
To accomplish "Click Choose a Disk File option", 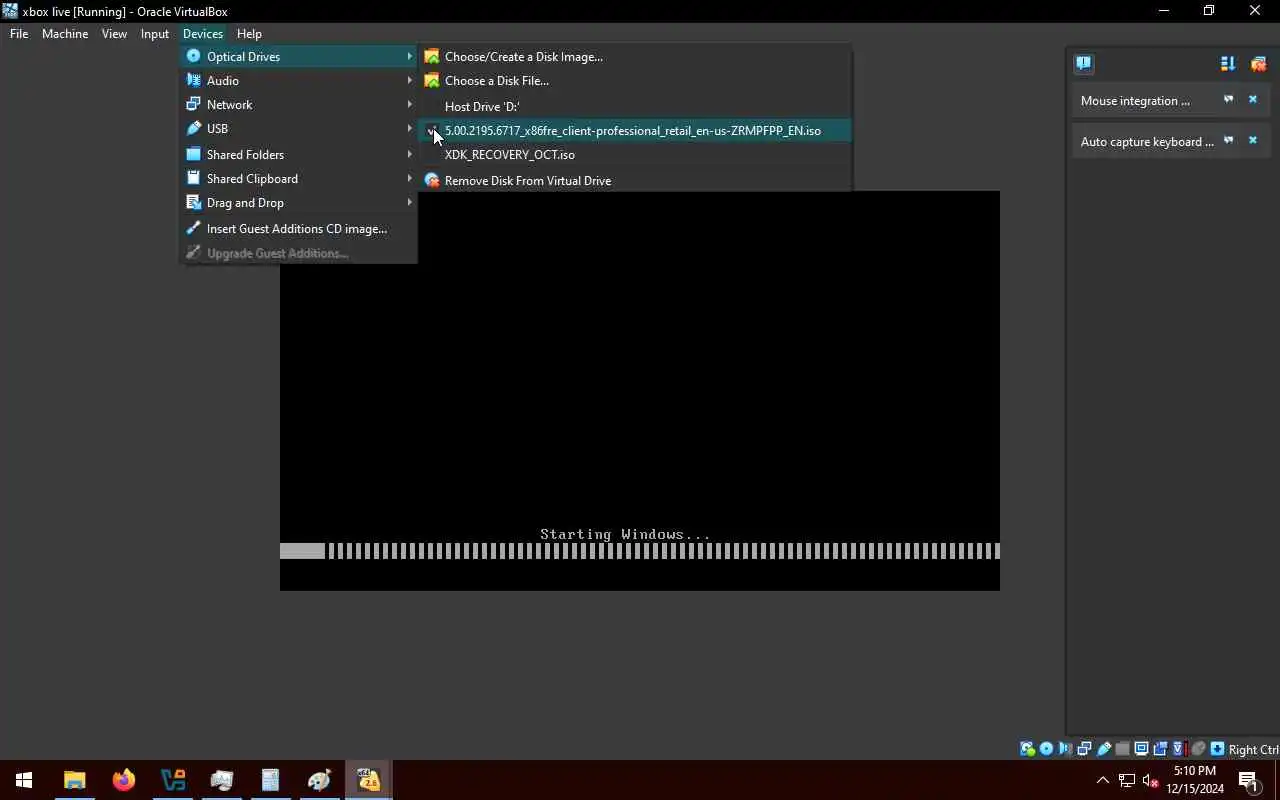I will point(635,80).
